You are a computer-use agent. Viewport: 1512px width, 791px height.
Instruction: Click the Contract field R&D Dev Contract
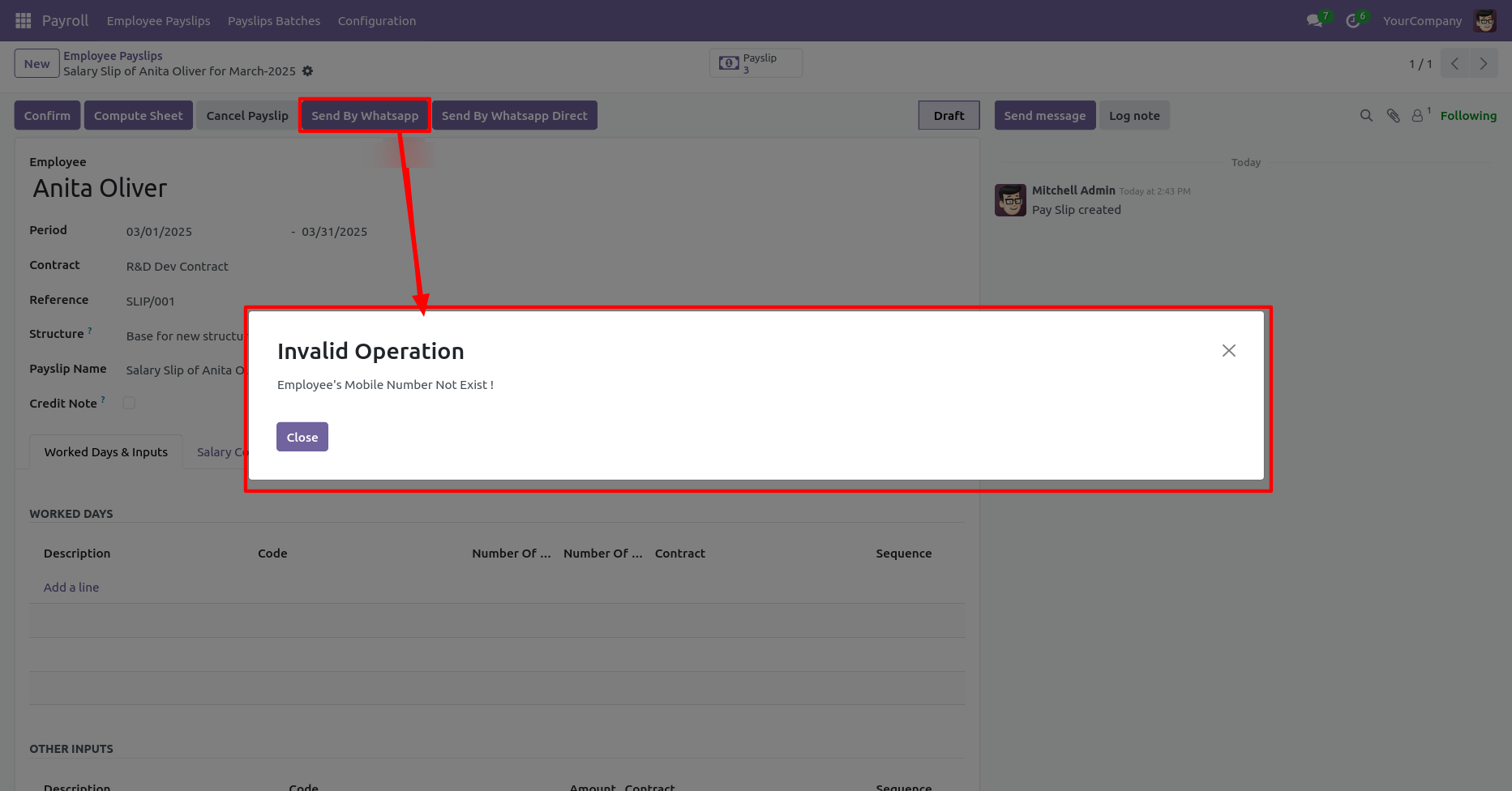(177, 267)
